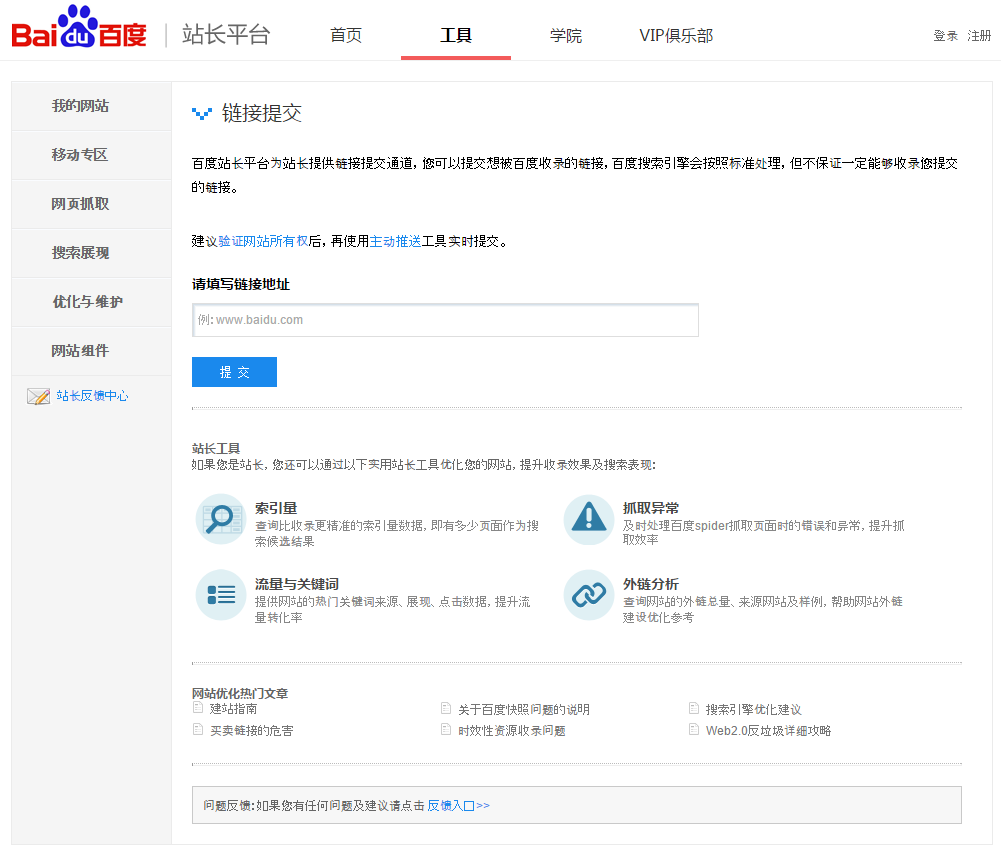Select 工具 in the top navigation

click(x=455, y=35)
